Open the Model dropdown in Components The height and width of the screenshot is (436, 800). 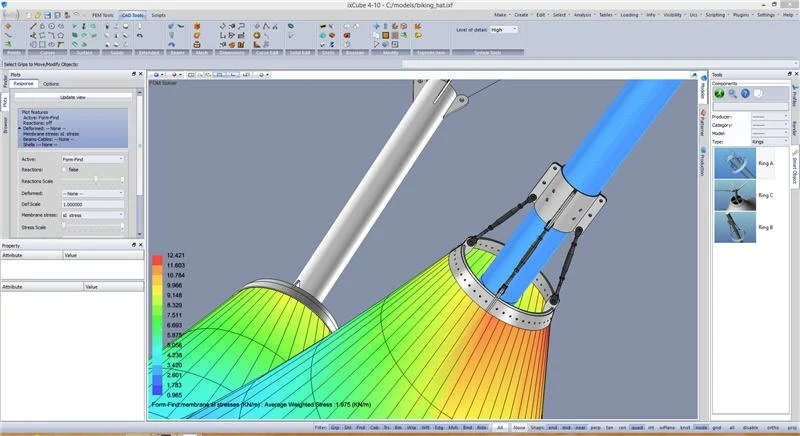coord(770,133)
